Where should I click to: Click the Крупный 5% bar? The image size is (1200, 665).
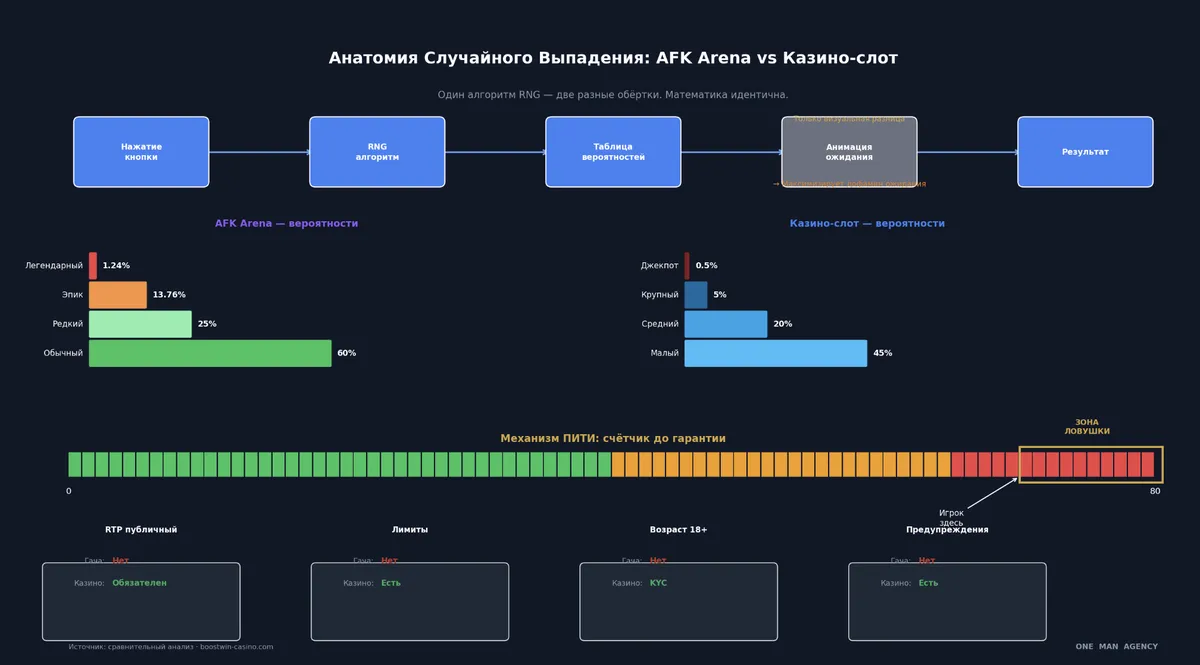(696, 295)
